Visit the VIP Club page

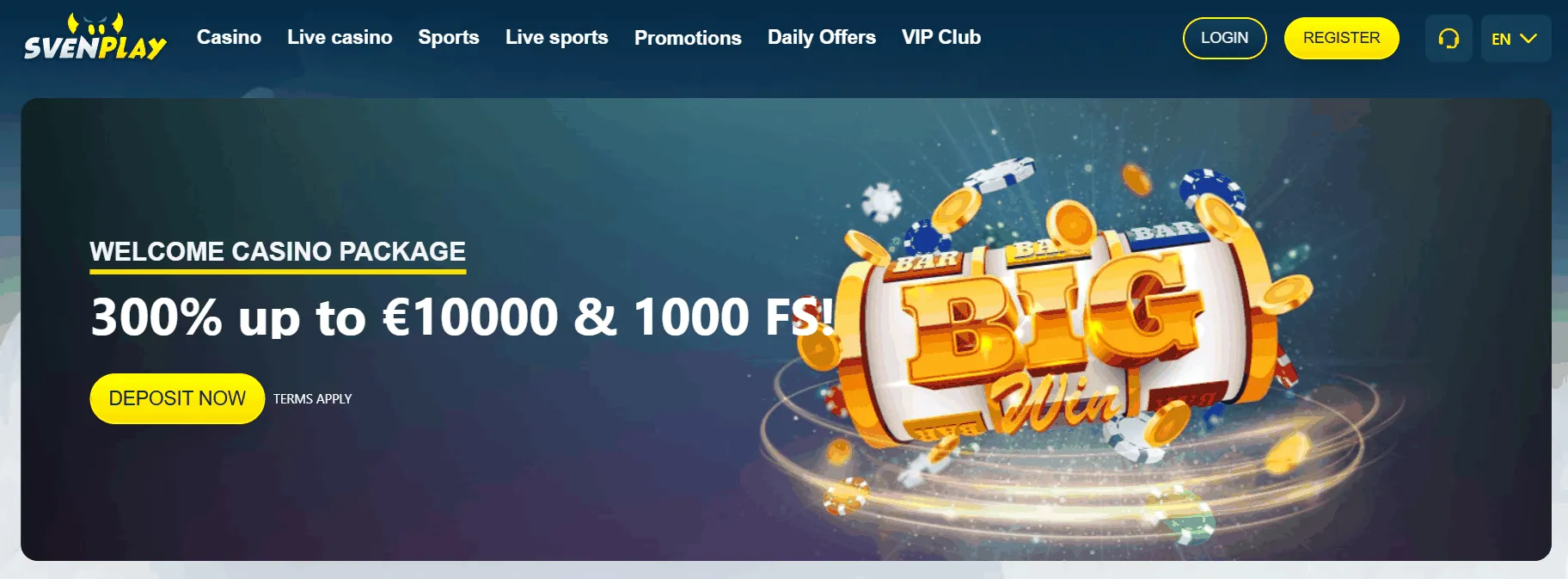pos(941,37)
